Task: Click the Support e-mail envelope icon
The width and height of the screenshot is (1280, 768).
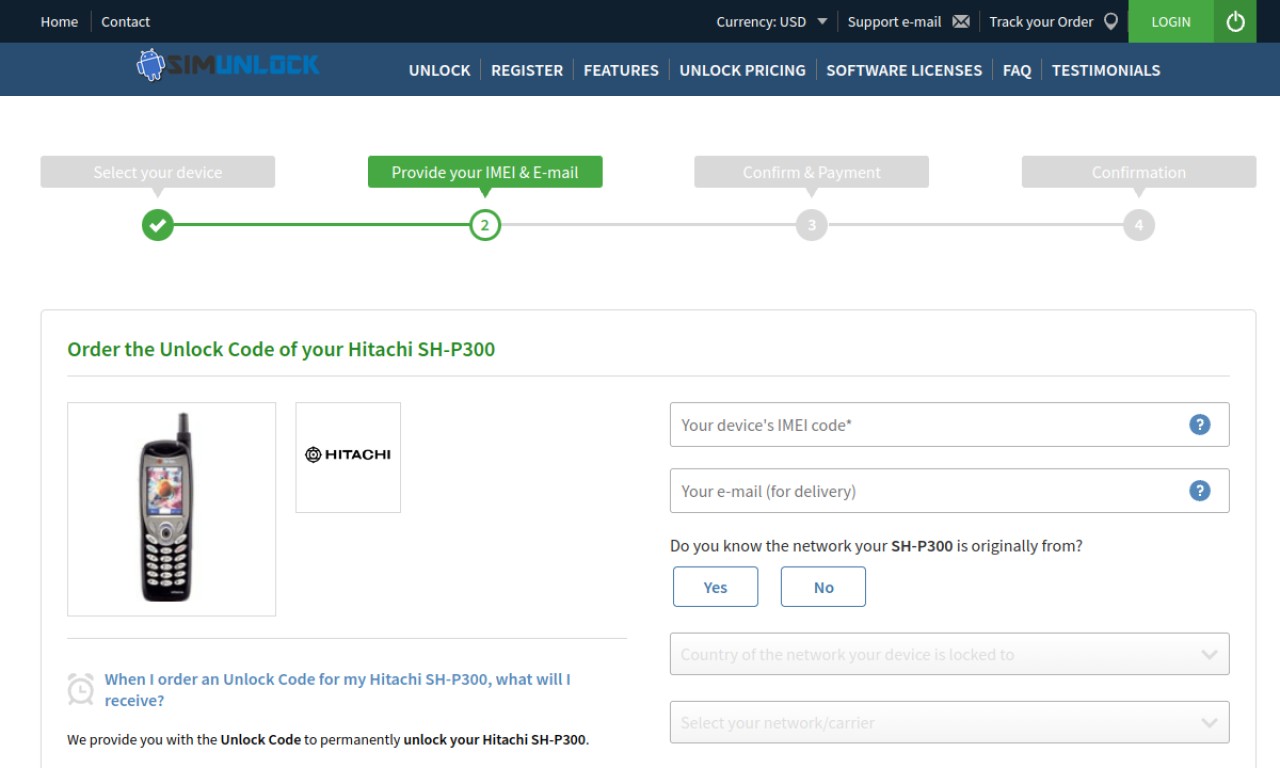Action: point(961,21)
